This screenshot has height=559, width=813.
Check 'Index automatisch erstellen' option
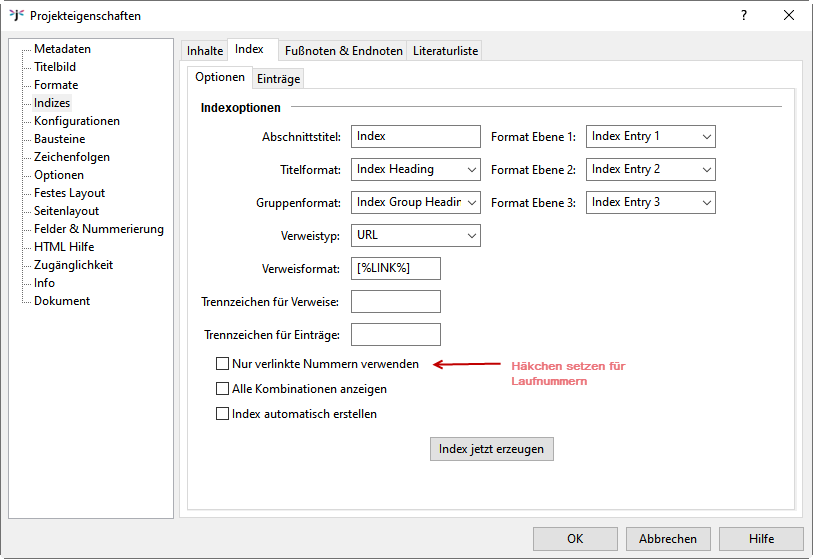pyautogui.click(x=223, y=414)
